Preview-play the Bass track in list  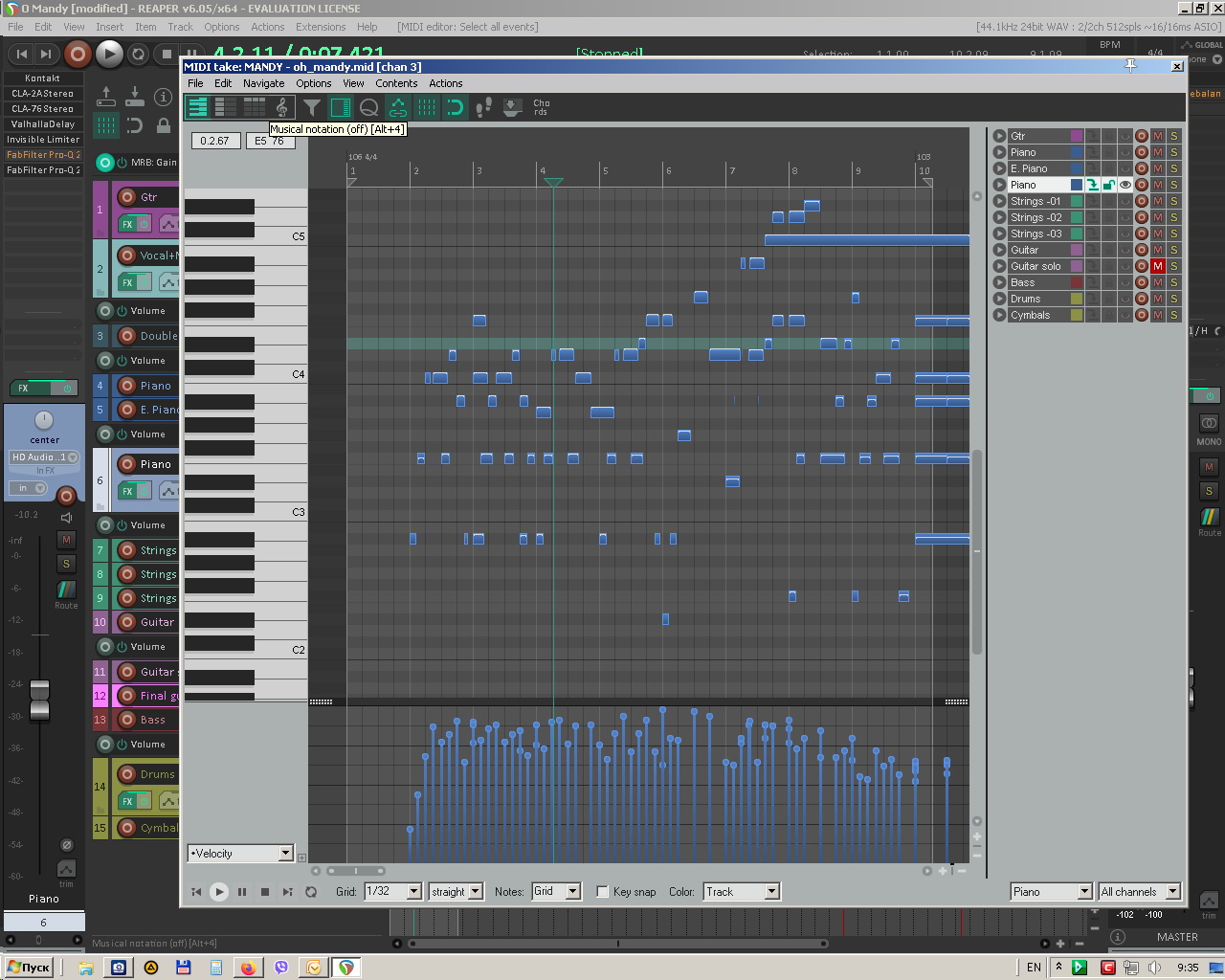click(999, 282)
